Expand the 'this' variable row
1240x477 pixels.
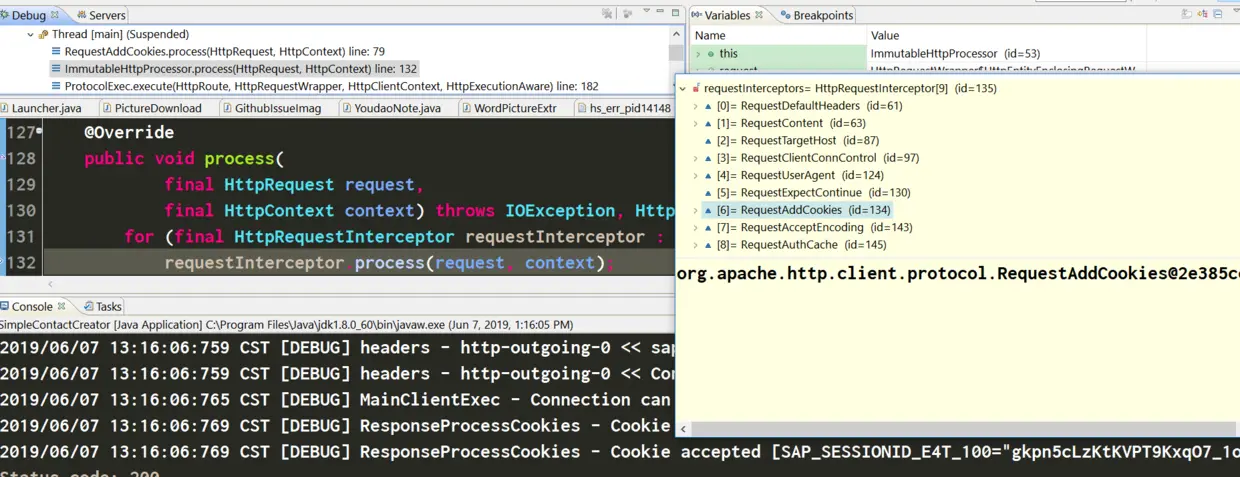(x=698, y=53)
